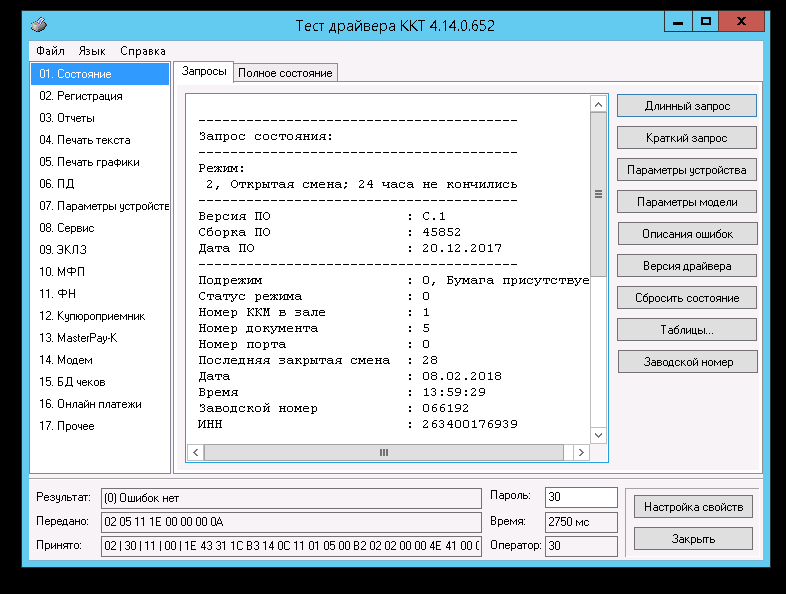Click the Закрыть button
Image resolution: width=786 pixels, height=594 pixels.
tap(693, 539)
